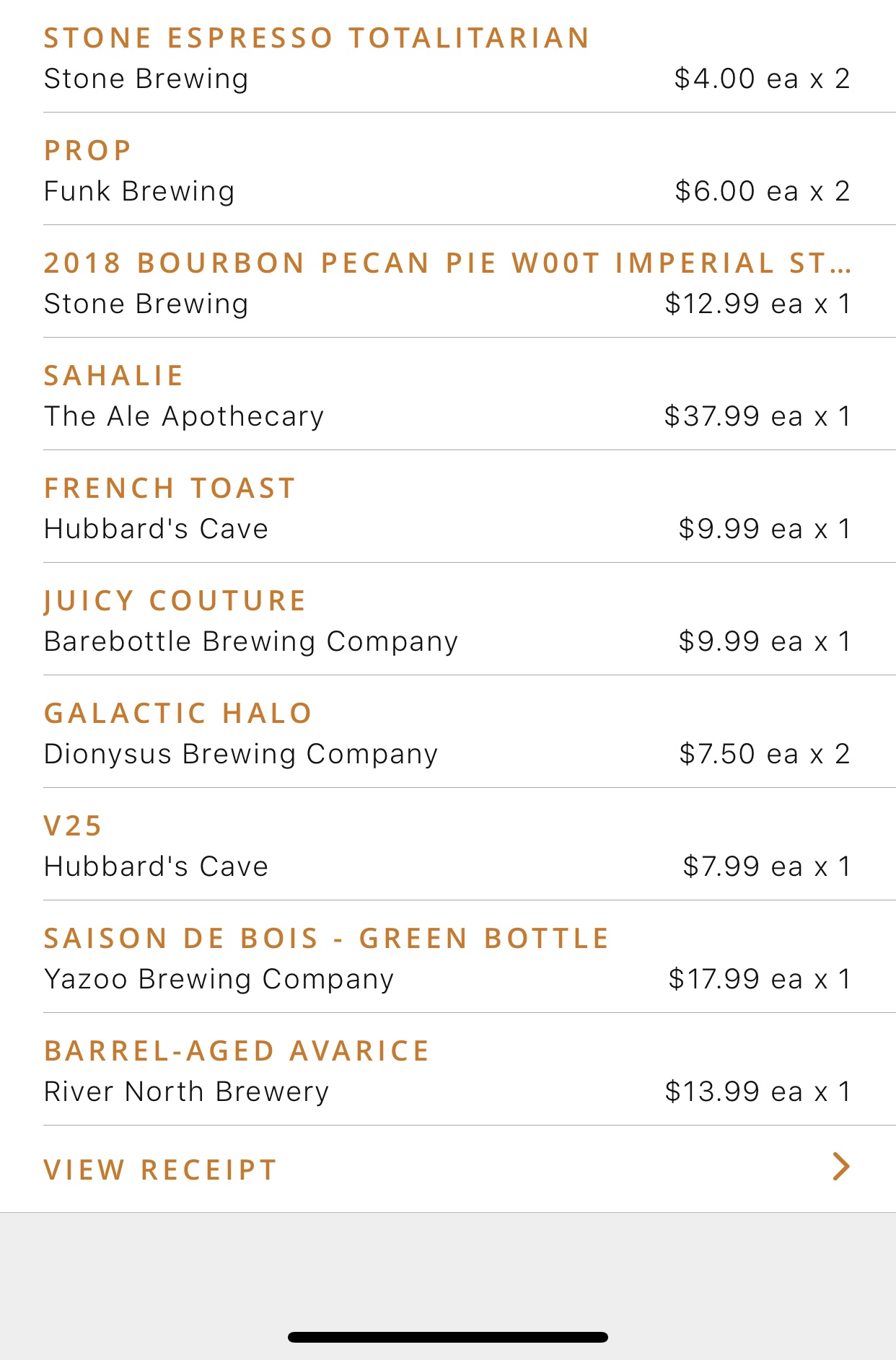Tap Dionysus Brewing Company name
This screenshot has height=1360, width=896.
[x=241, y=754]
